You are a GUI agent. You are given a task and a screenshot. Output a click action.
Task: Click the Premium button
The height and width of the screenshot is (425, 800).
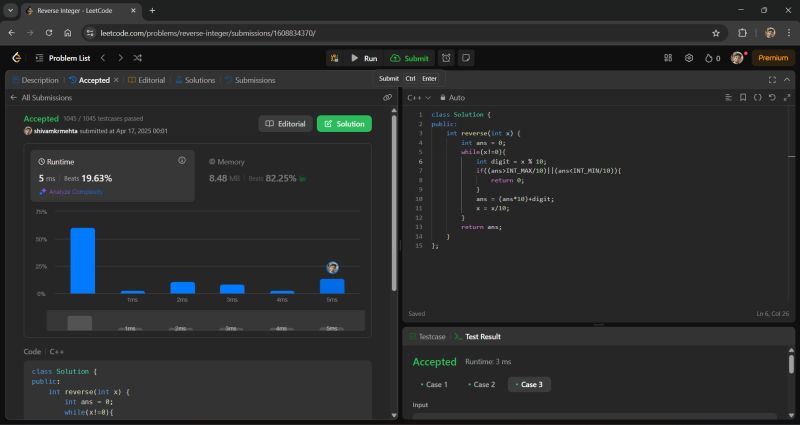[x=773, y=58]
